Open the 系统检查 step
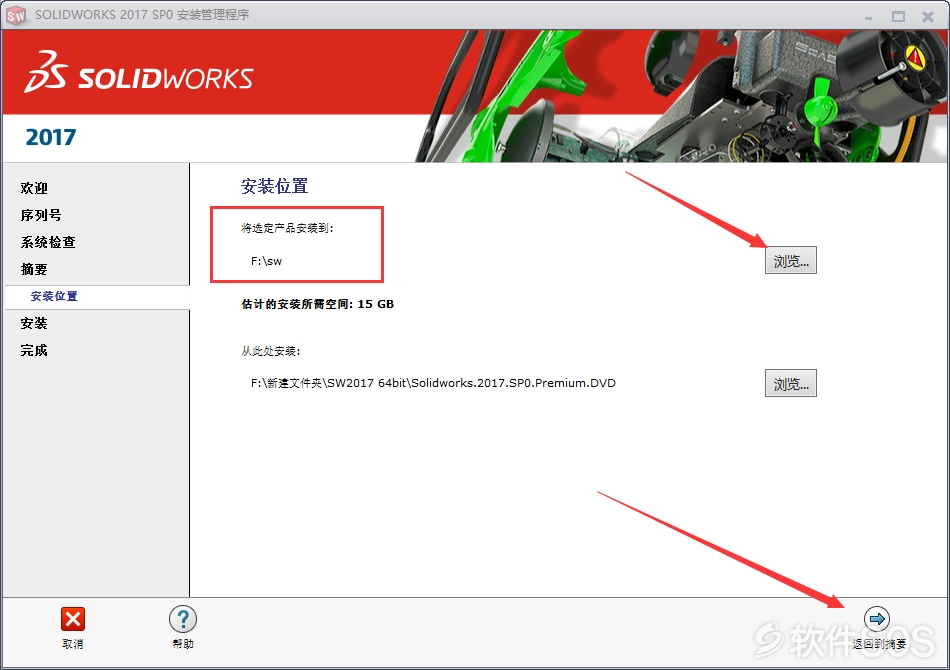 [48, 242]
